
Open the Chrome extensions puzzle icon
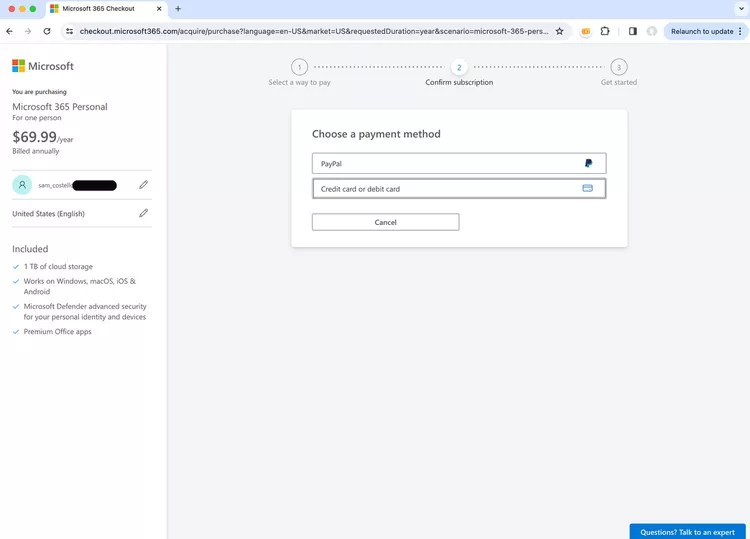tap(605, 31)
